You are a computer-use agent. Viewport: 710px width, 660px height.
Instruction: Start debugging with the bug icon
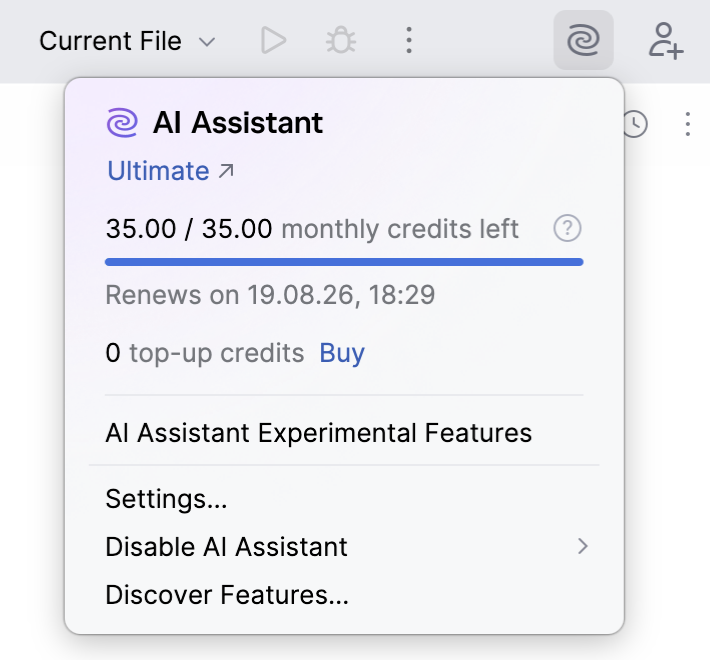point(341,41)
